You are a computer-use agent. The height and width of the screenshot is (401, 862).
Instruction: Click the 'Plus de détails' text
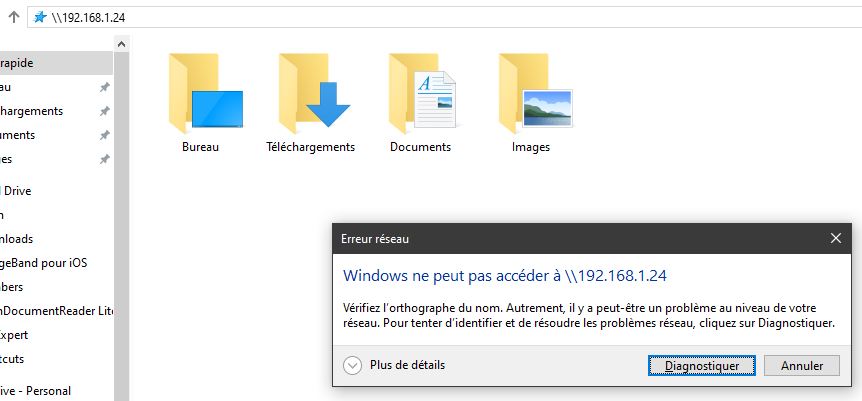407,365
